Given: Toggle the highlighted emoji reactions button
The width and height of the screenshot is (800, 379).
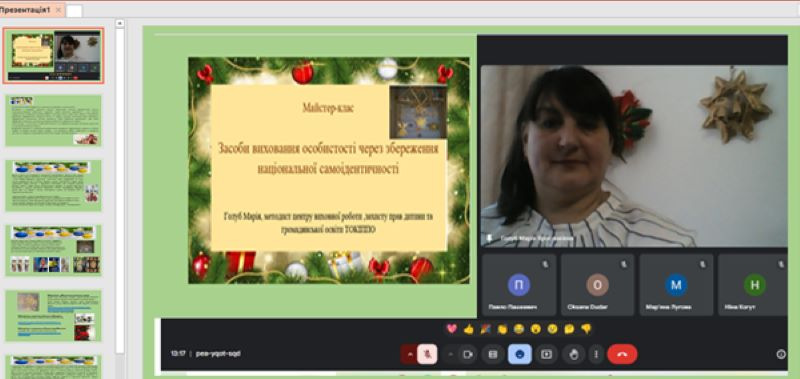Looking at the screenshot, I should point(519,354).
